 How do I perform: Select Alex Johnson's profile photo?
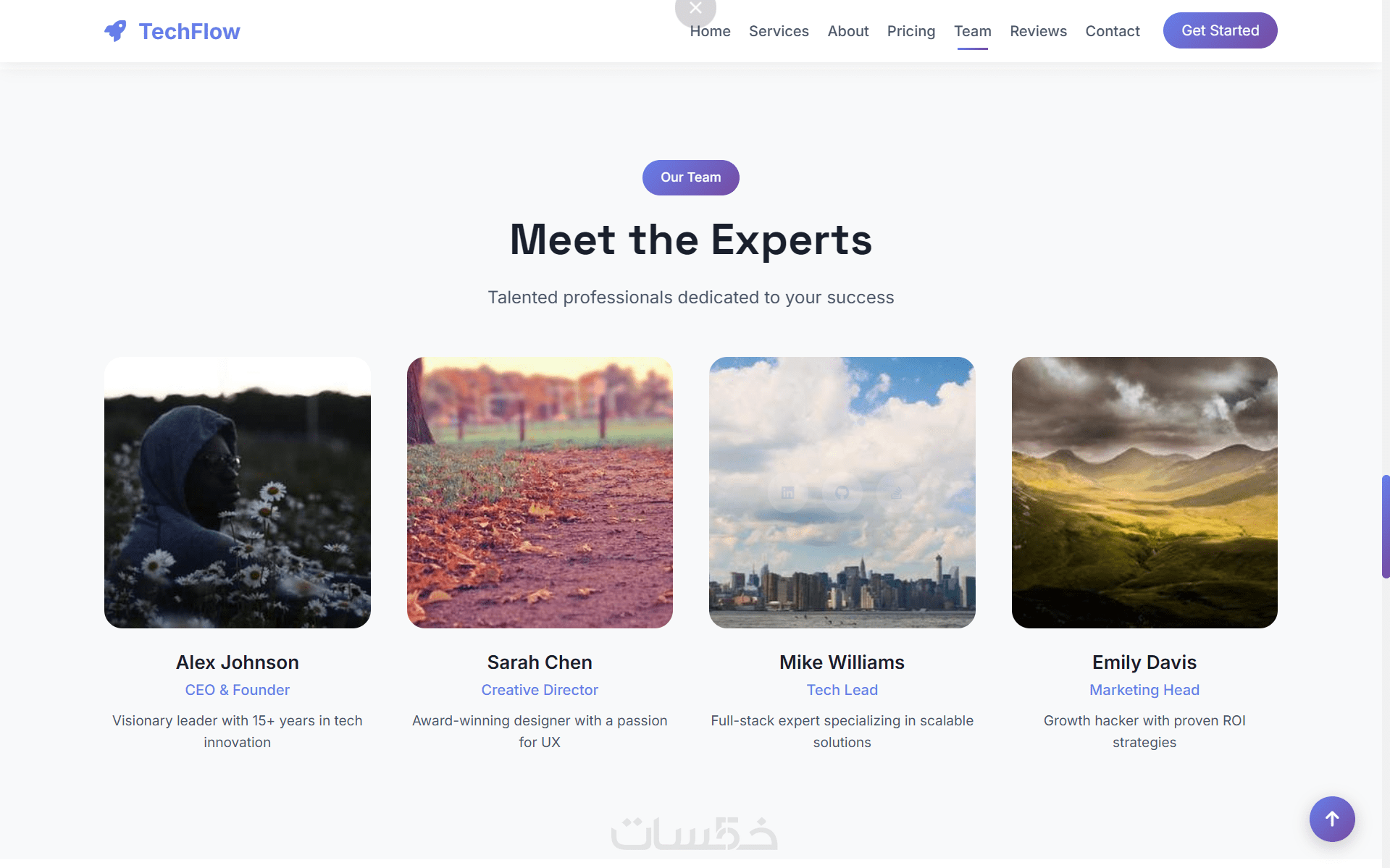coord(238,492)
